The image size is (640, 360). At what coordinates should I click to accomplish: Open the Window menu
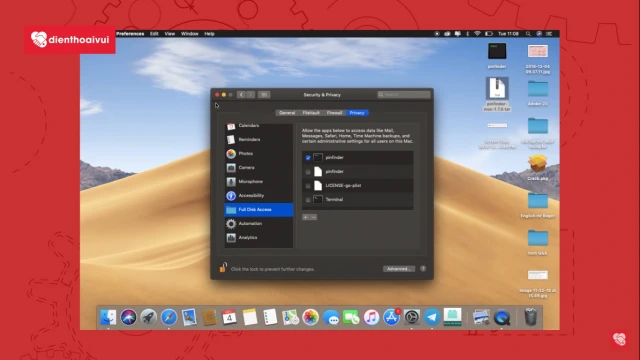189,34
